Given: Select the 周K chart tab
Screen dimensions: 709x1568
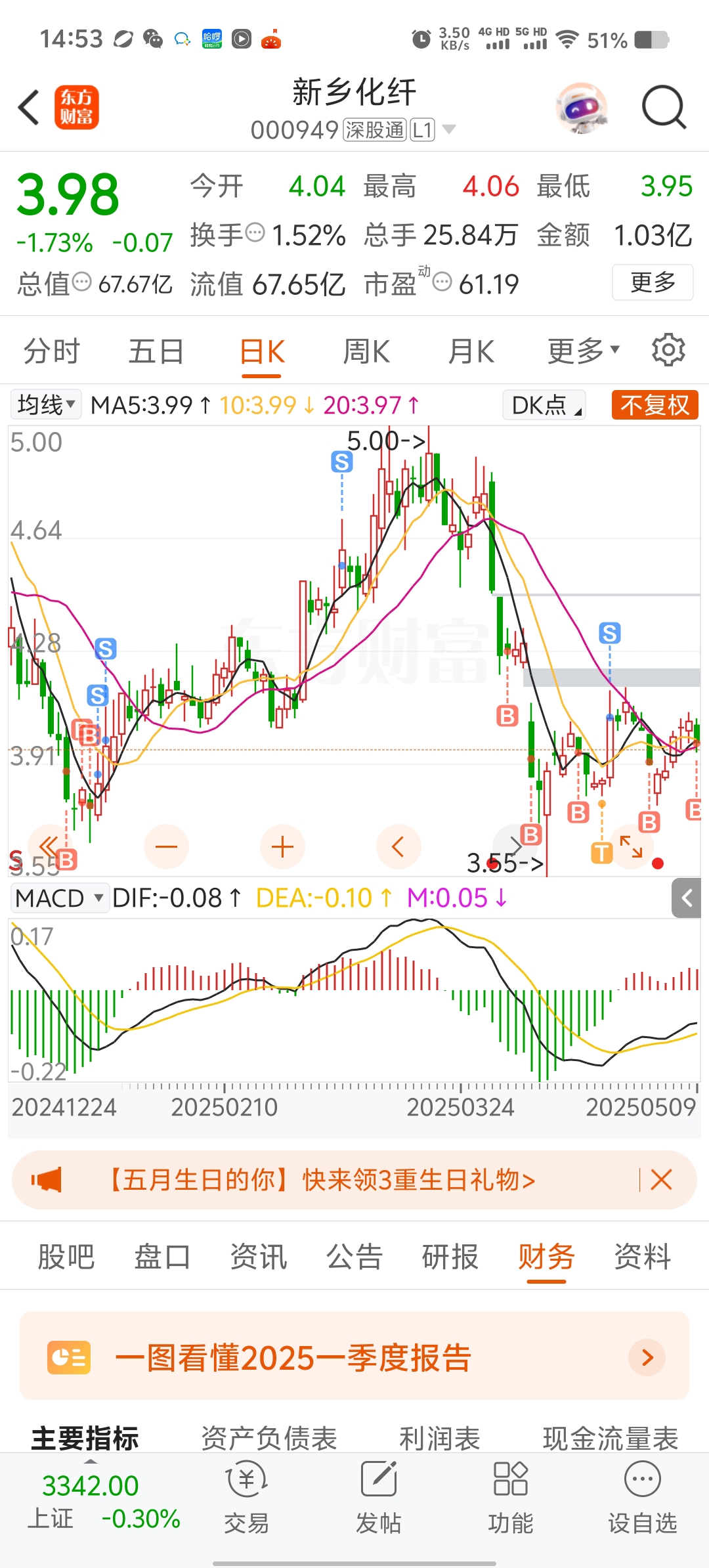Looking at the screenshot, I should tap(366, 351).
